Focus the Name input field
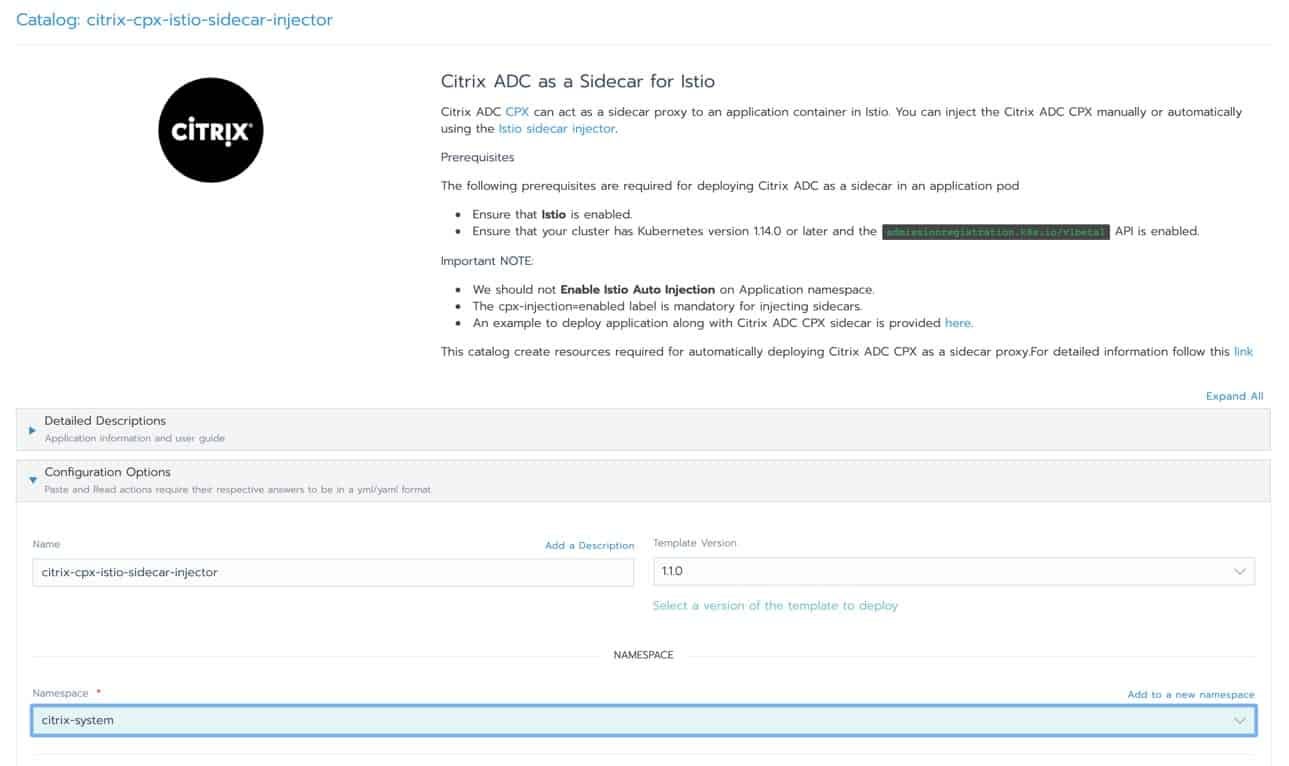Screen dimensions: 1289x766 pyautogui.click(x=332, y=572)
